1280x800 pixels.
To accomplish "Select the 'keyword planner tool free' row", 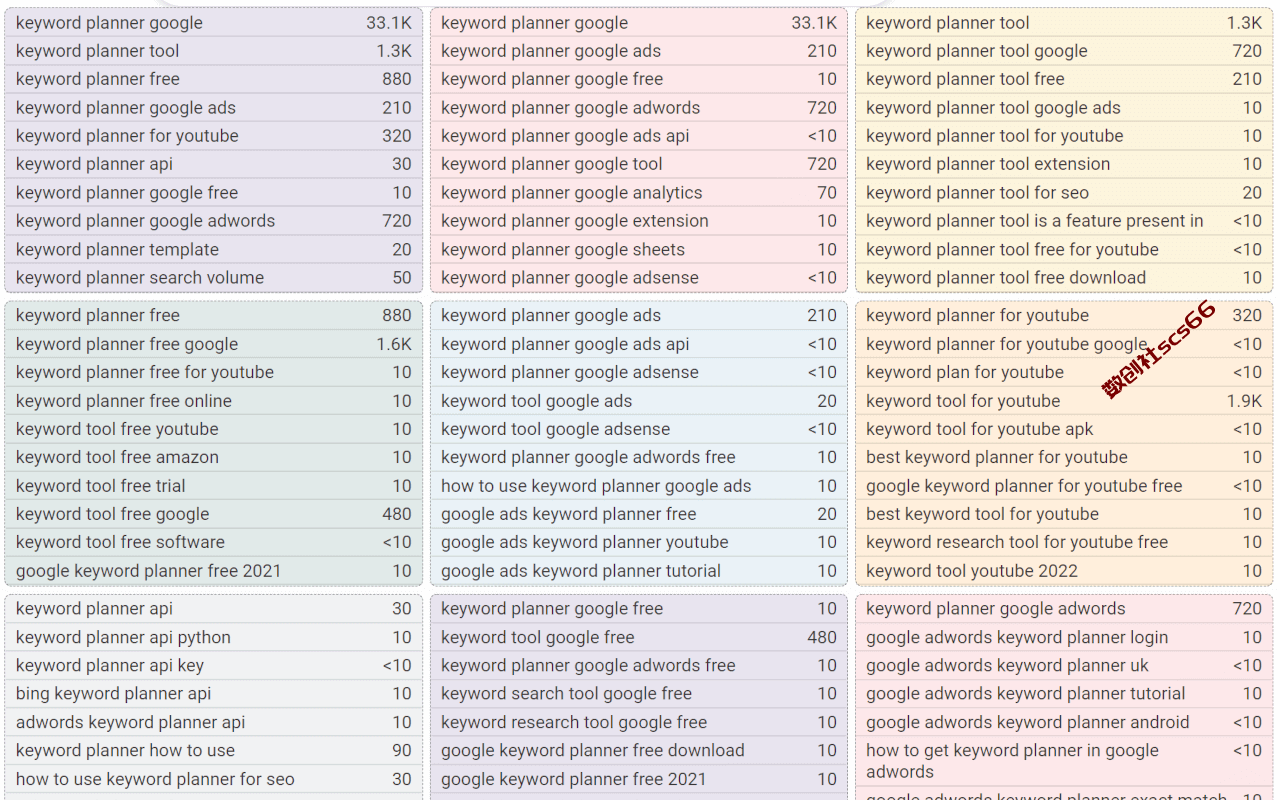I will pos(1064,79).
